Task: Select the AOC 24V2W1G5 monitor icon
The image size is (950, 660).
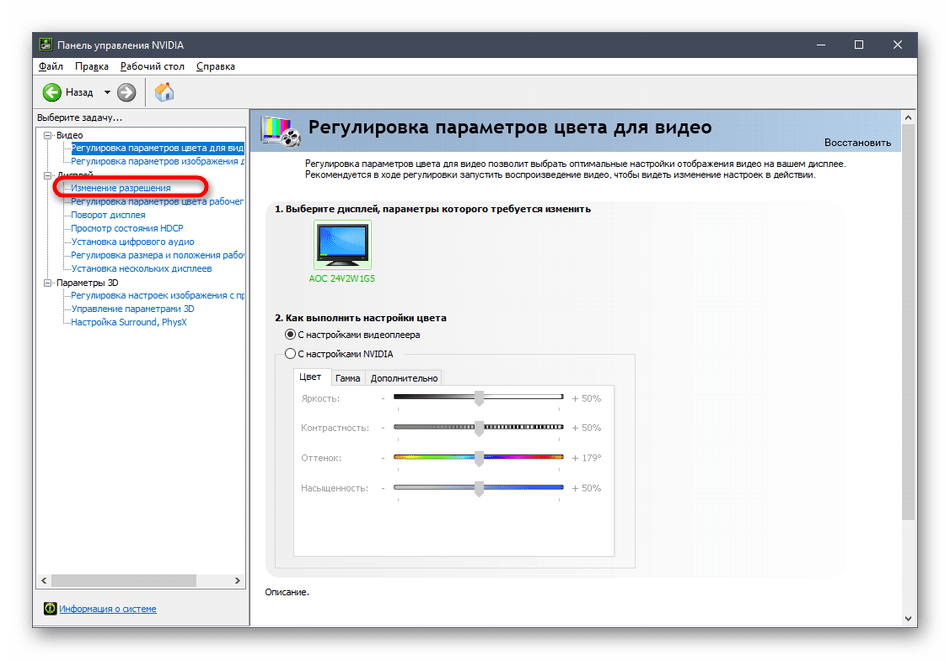Action: coord(341,245)
